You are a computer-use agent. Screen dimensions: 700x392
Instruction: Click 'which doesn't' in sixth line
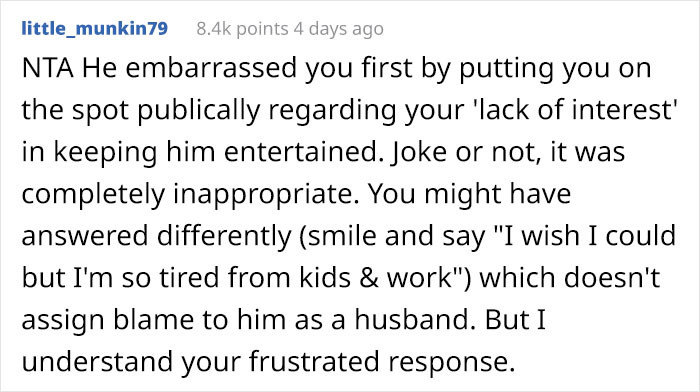570,277
